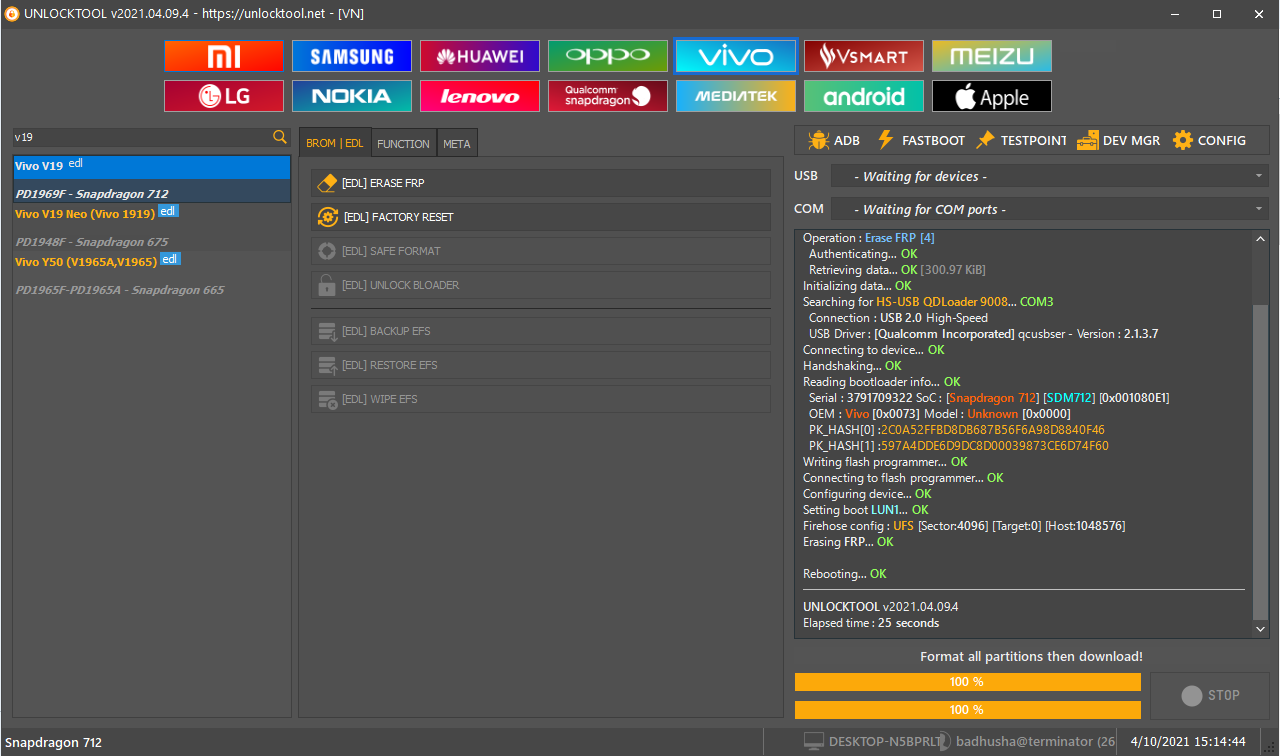Viewport: 1280px width, 756px height.
Task: Select the Vivo brand tile
Action: (736, 56)
